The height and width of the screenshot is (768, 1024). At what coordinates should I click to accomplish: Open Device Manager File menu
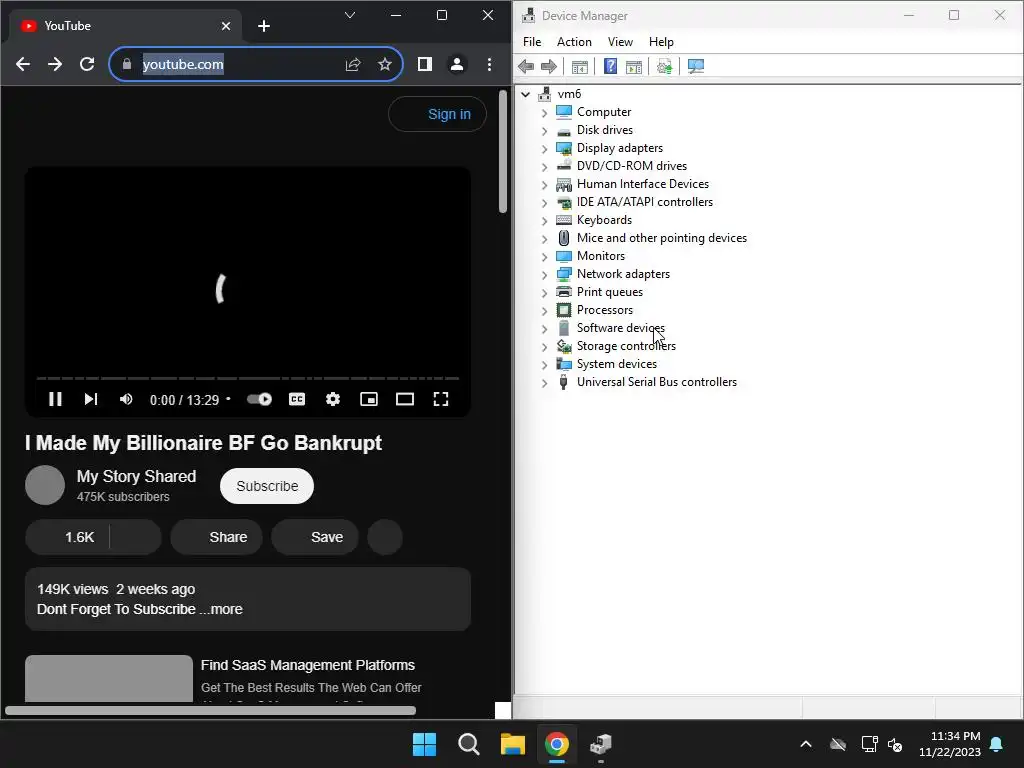[532, 42]
